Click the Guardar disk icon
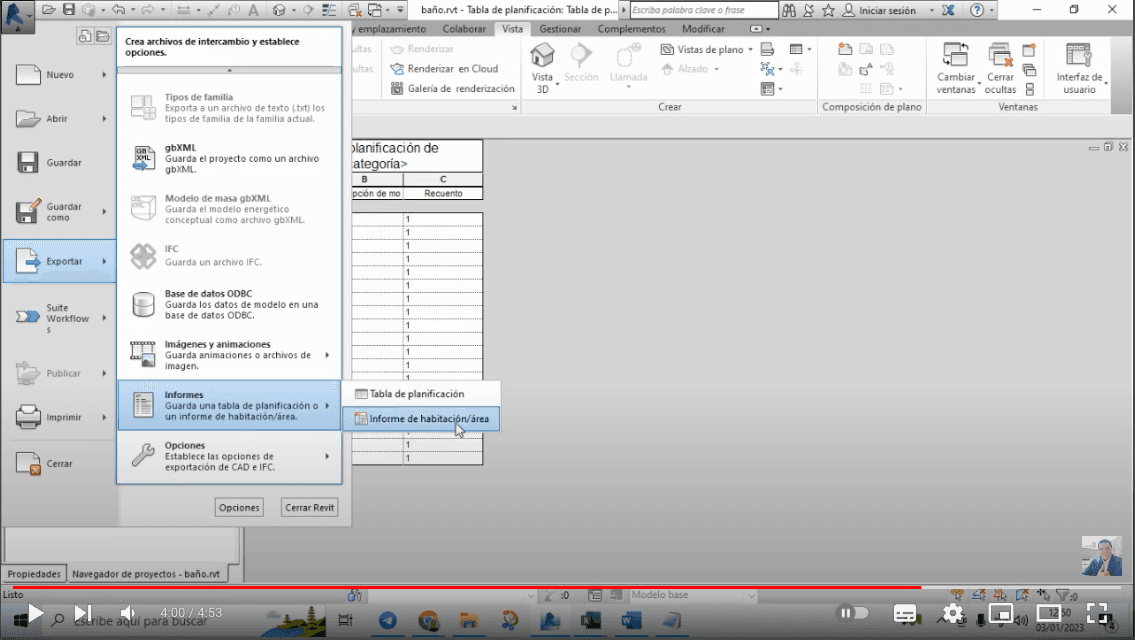Image resolution: width=1135 pixels, height=640 pixels. pyautogui.click(x=28, y=163)
